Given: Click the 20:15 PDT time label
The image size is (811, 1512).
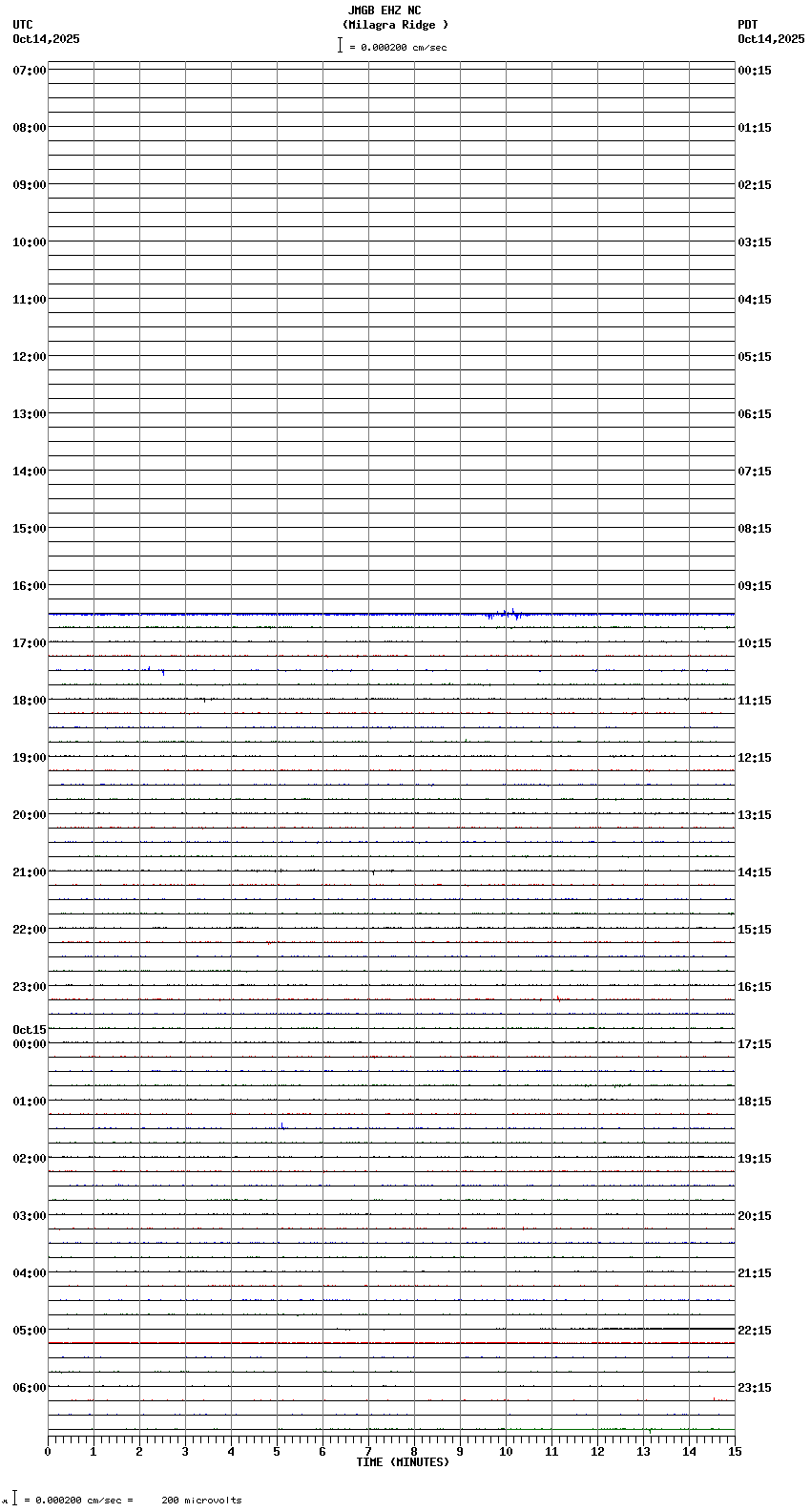Looking at the screenshot, I should pyautogui.click(x=755, y=1216).
